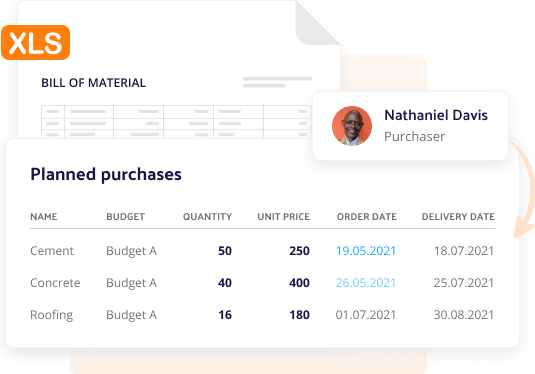Click Budget A in the Concrete row
Screen dimensions: 535x374
tap(131, 283)
